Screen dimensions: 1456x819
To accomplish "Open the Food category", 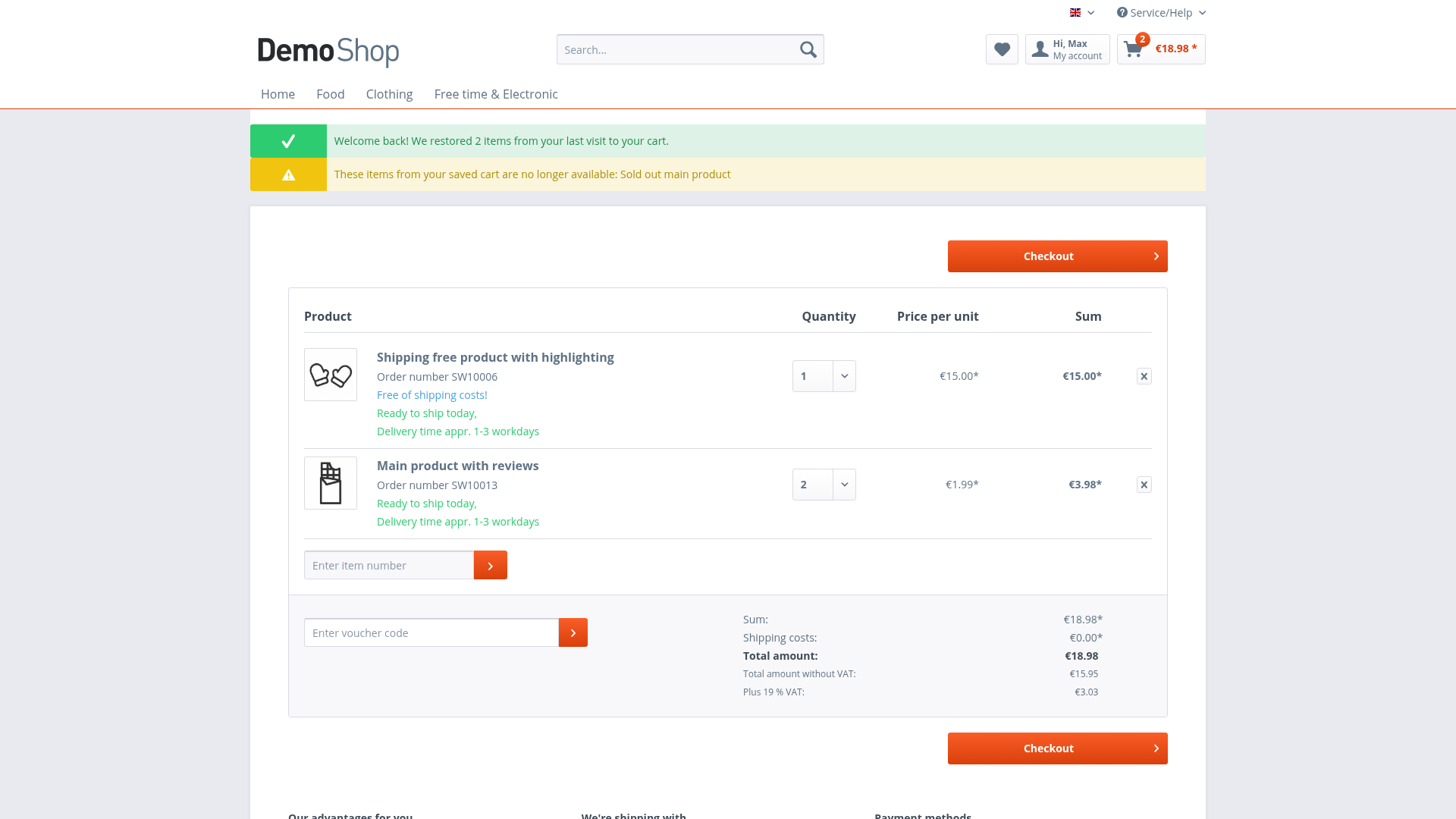I will click(x=331, y=94).
